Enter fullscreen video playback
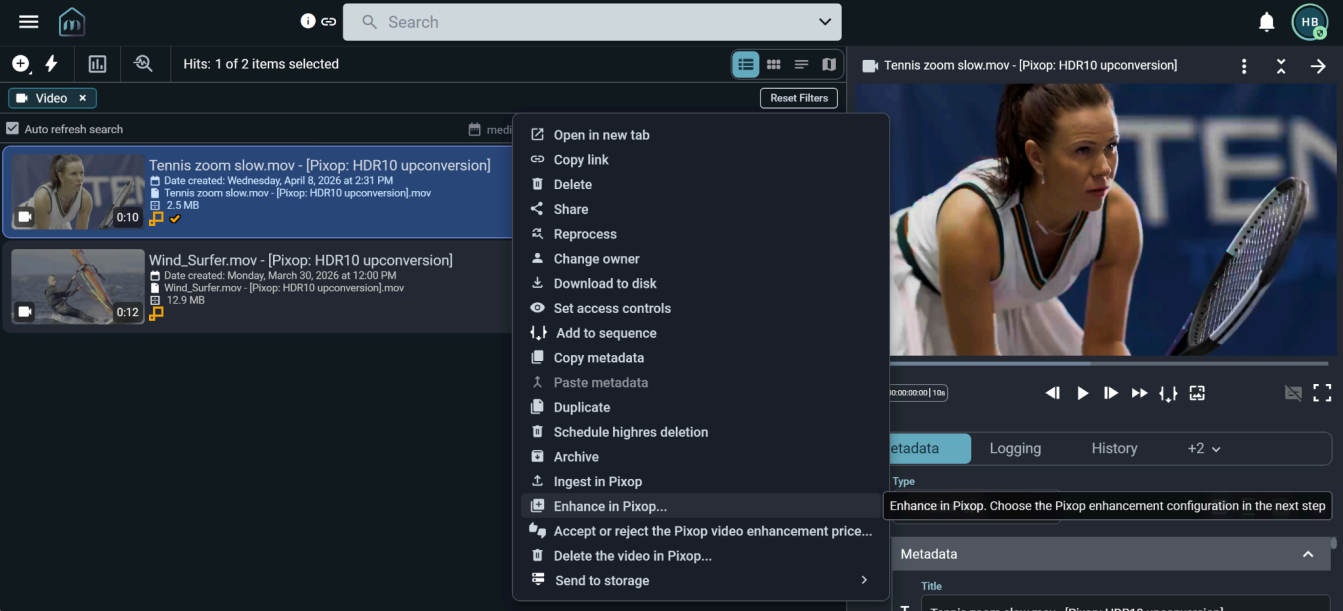Screen dimensions: 1343x611 (1322, 393)
